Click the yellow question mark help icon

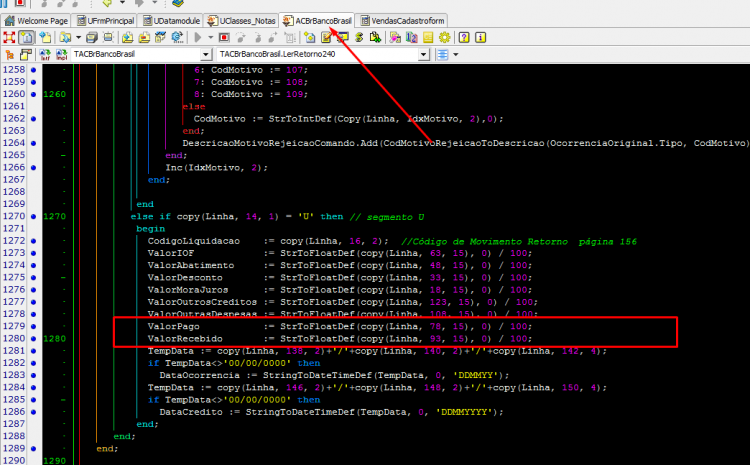click(x=463, y=37)
